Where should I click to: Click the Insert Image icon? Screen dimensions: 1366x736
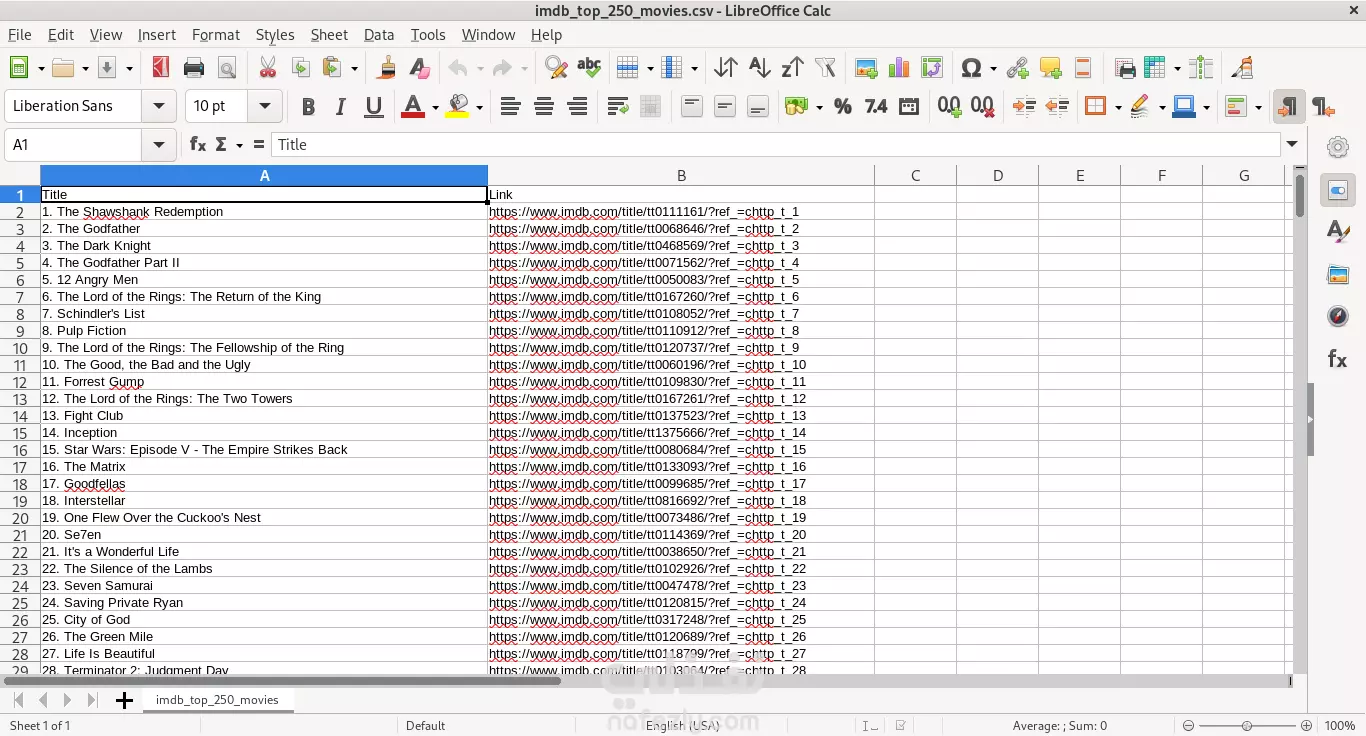[866, 68]
